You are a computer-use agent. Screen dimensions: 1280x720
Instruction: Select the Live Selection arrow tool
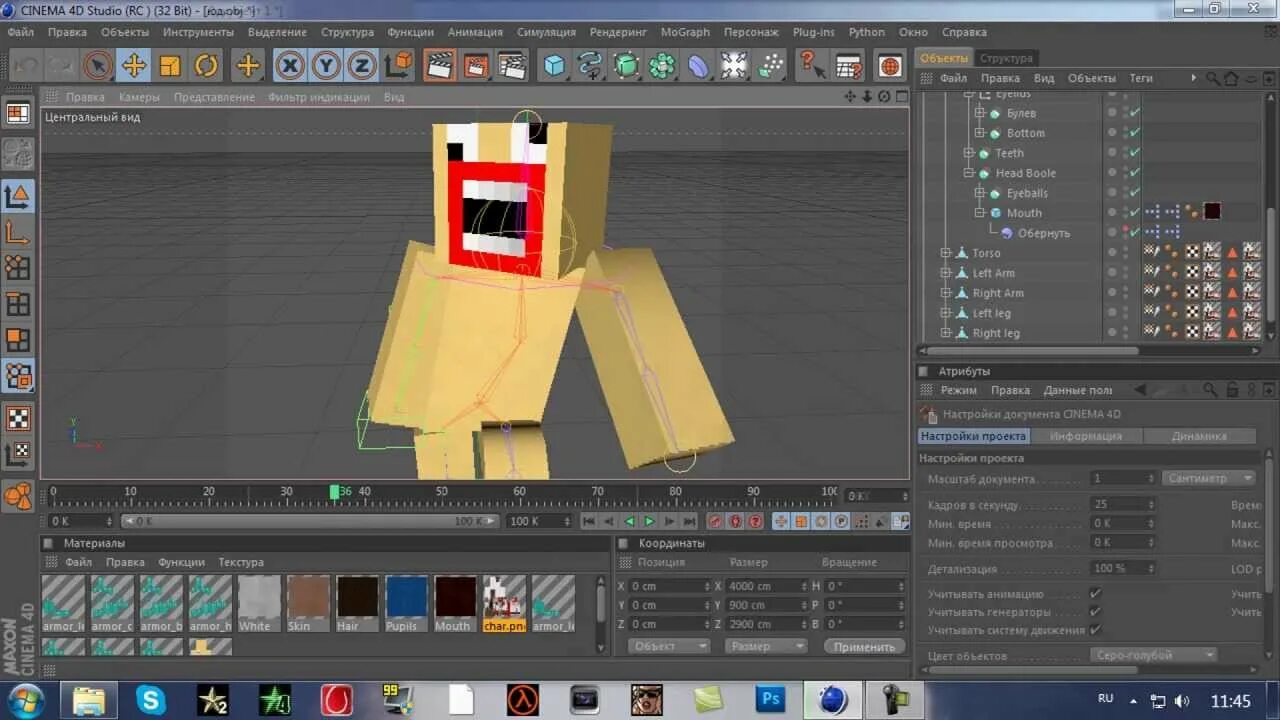[97, 66]
